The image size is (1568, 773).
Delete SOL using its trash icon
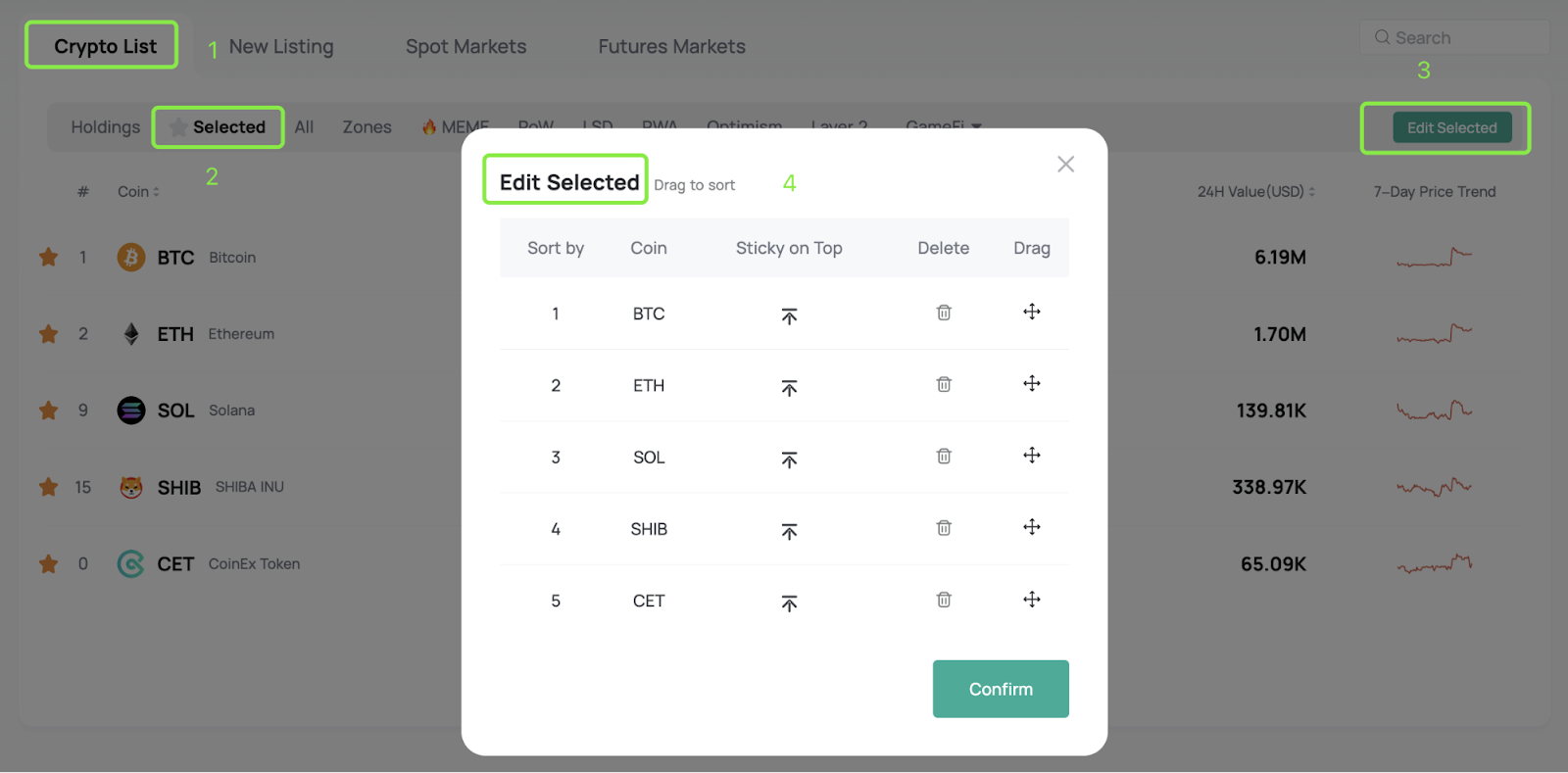[x=944, y=456]
